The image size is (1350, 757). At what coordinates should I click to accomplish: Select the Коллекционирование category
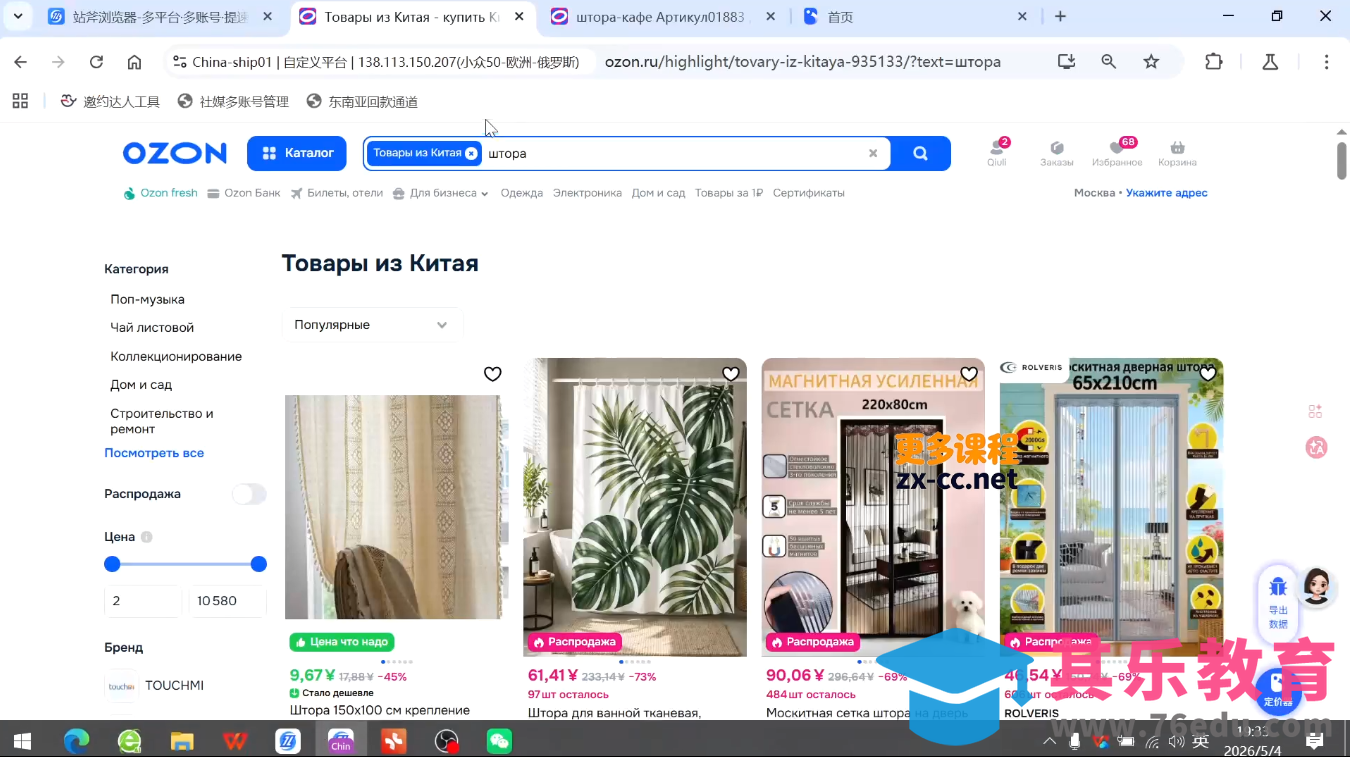point(176,356)
